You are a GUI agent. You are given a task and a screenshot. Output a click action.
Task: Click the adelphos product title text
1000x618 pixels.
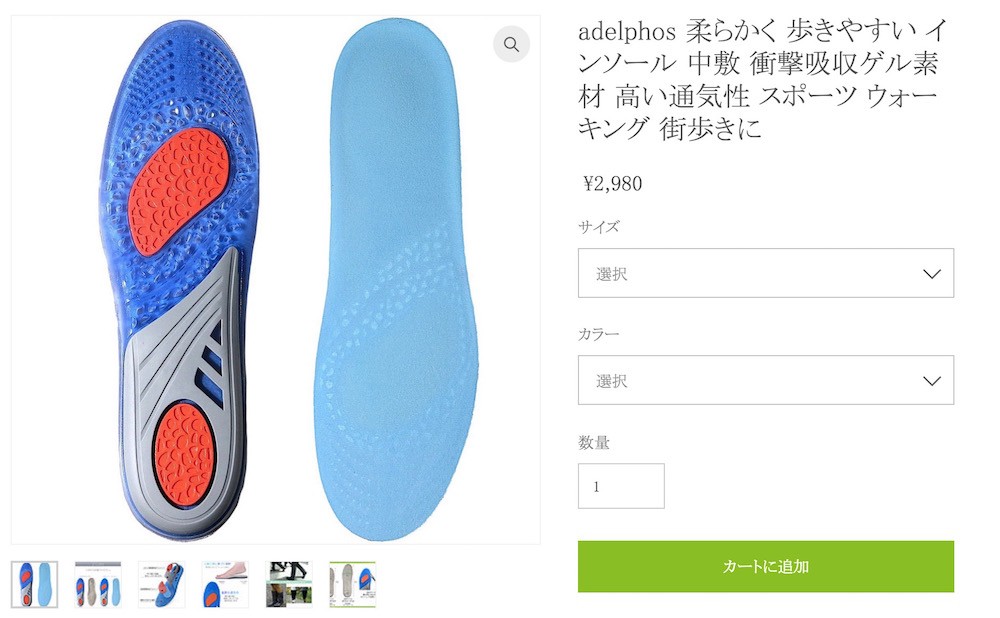(762, 79)
